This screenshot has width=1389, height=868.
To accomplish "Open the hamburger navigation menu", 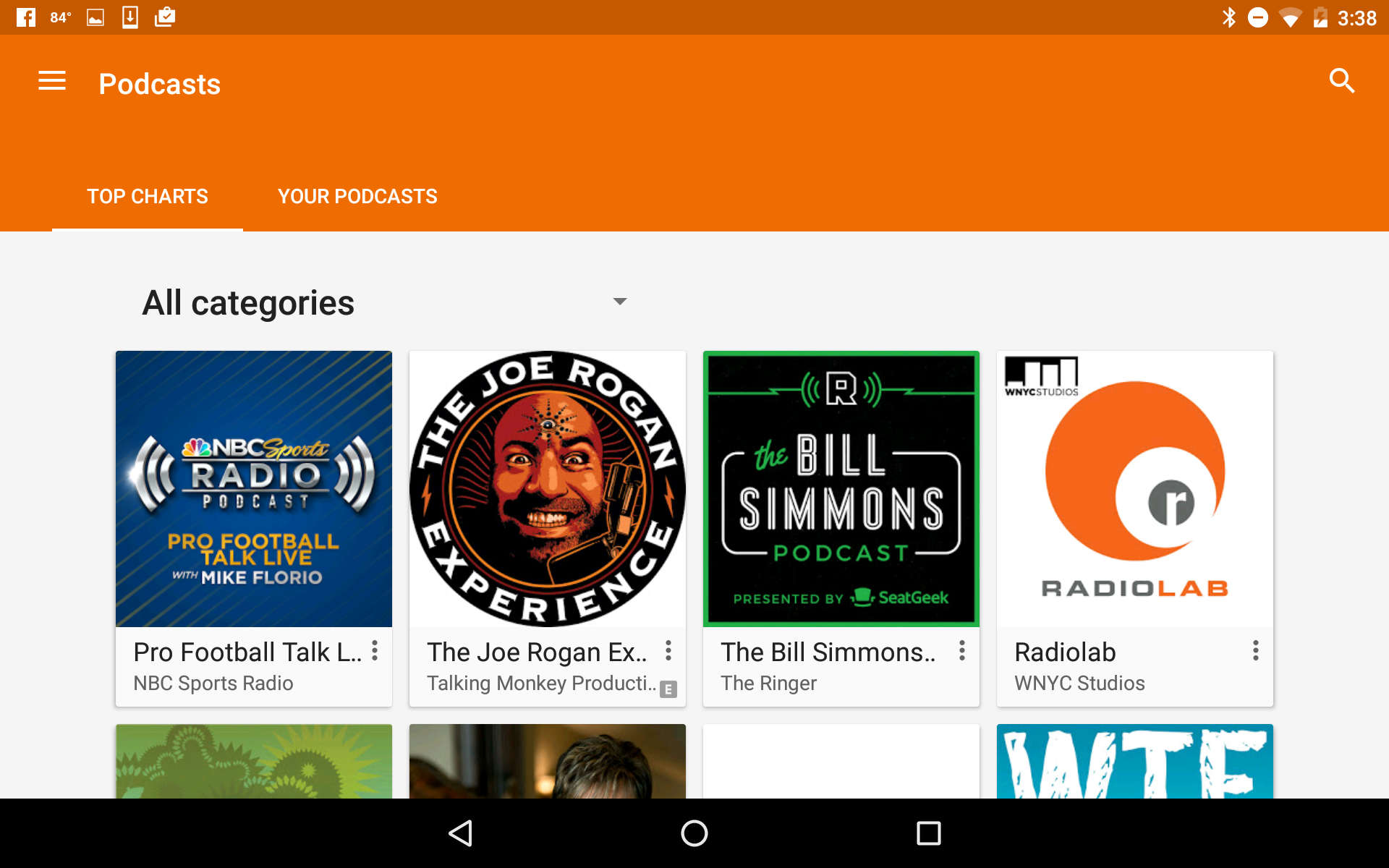I will pos(52,81).
